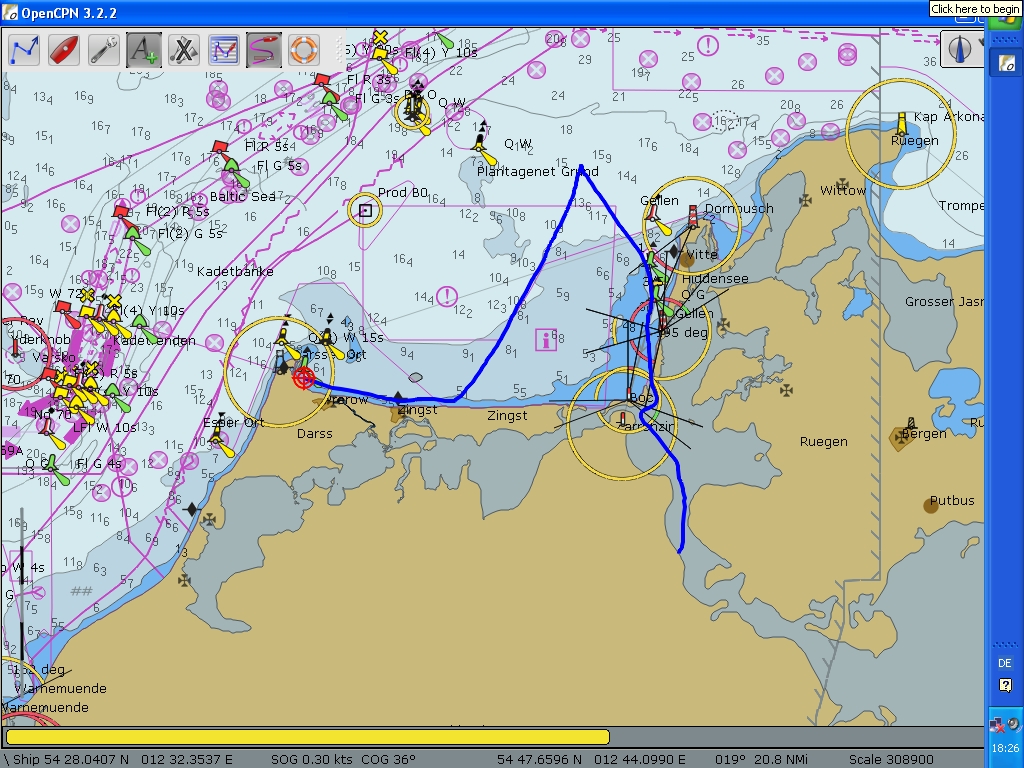The width and height of the screenshot is (1024, 768).
Task: Click the OpenCPN taskbar button
Action: pos(1006,63)
